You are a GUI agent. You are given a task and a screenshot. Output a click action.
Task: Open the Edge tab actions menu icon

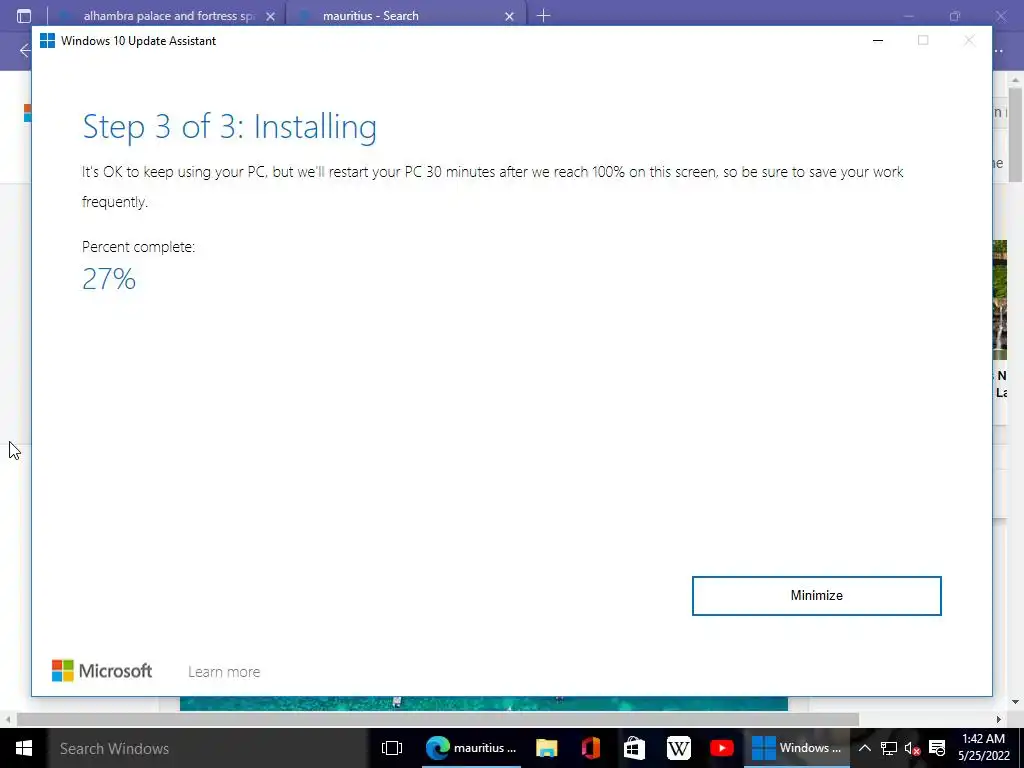pyautogui.click(x=24, y=16)
